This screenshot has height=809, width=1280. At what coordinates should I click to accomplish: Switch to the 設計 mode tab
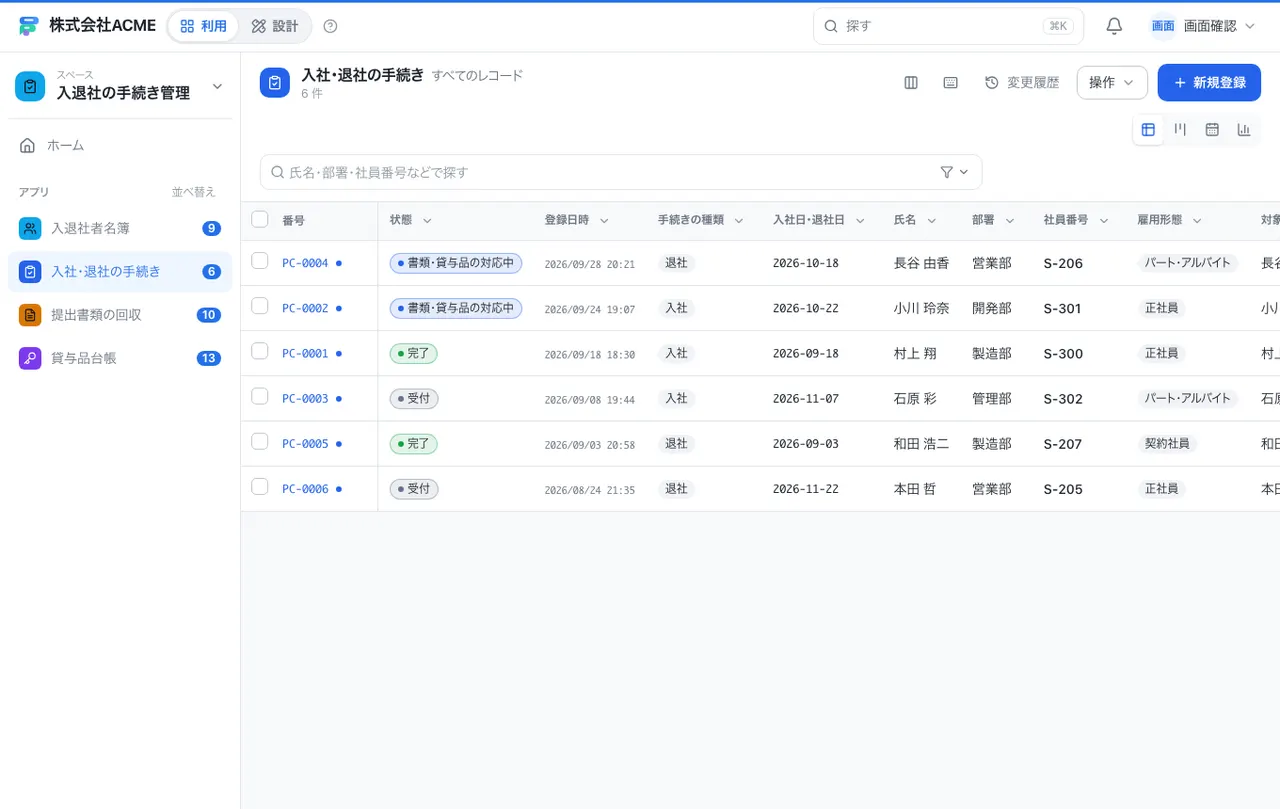[x=275, y=26]
